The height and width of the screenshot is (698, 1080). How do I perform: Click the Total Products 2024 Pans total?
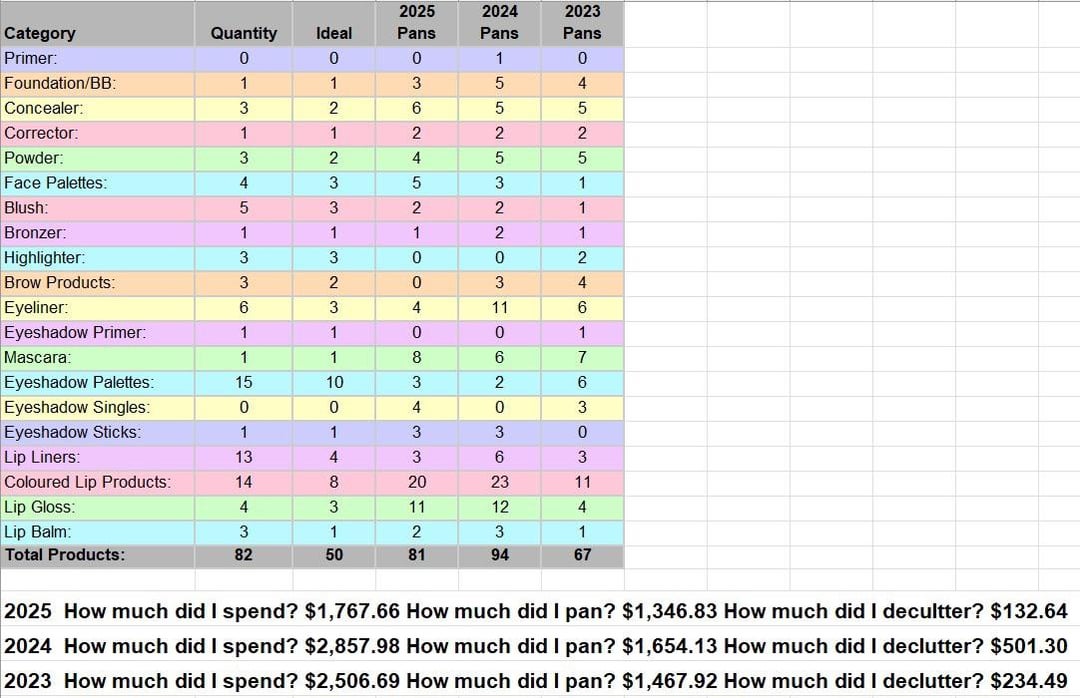499,554
